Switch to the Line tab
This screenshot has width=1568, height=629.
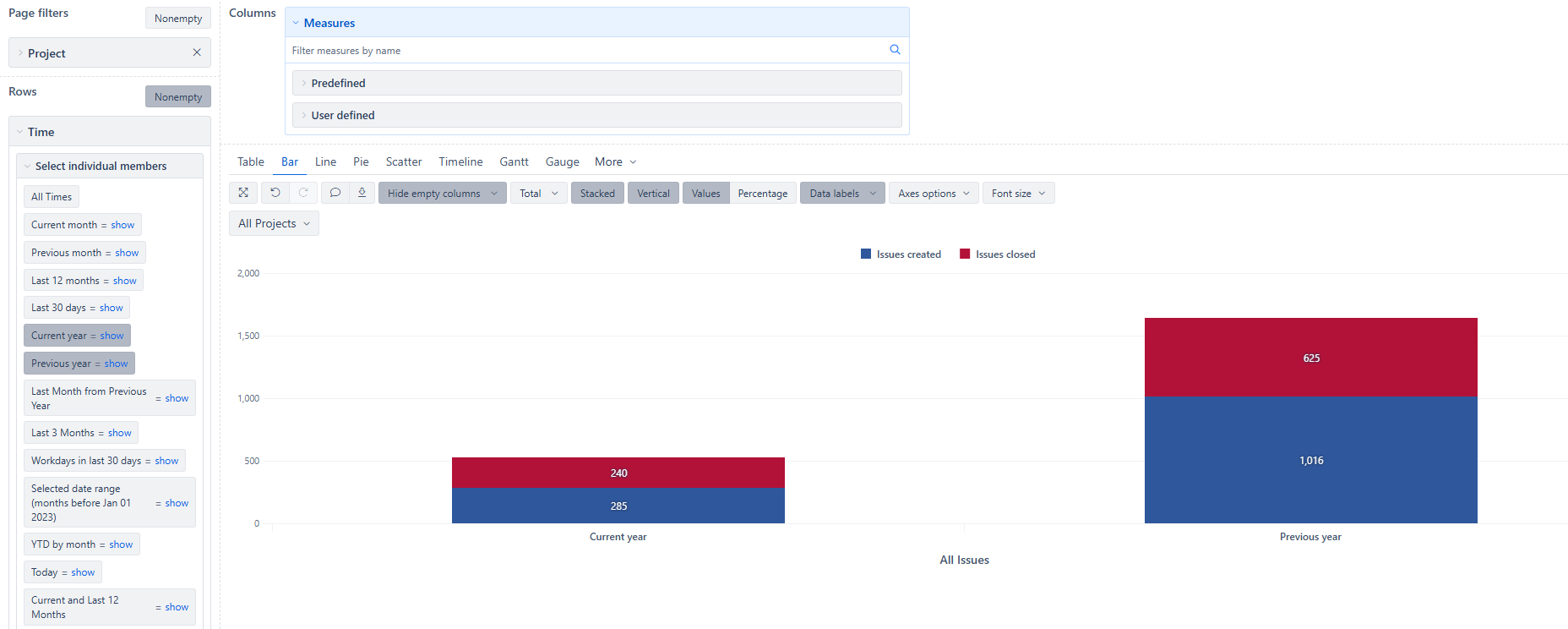pos(325,161)
